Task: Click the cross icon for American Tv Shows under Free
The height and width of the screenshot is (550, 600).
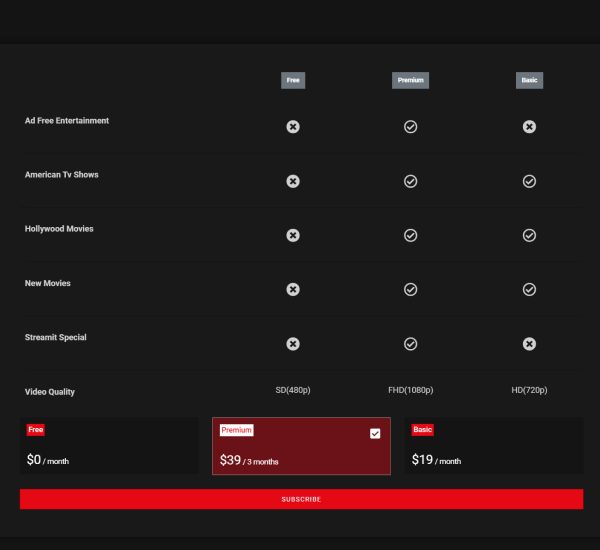Action: point(293,181)
